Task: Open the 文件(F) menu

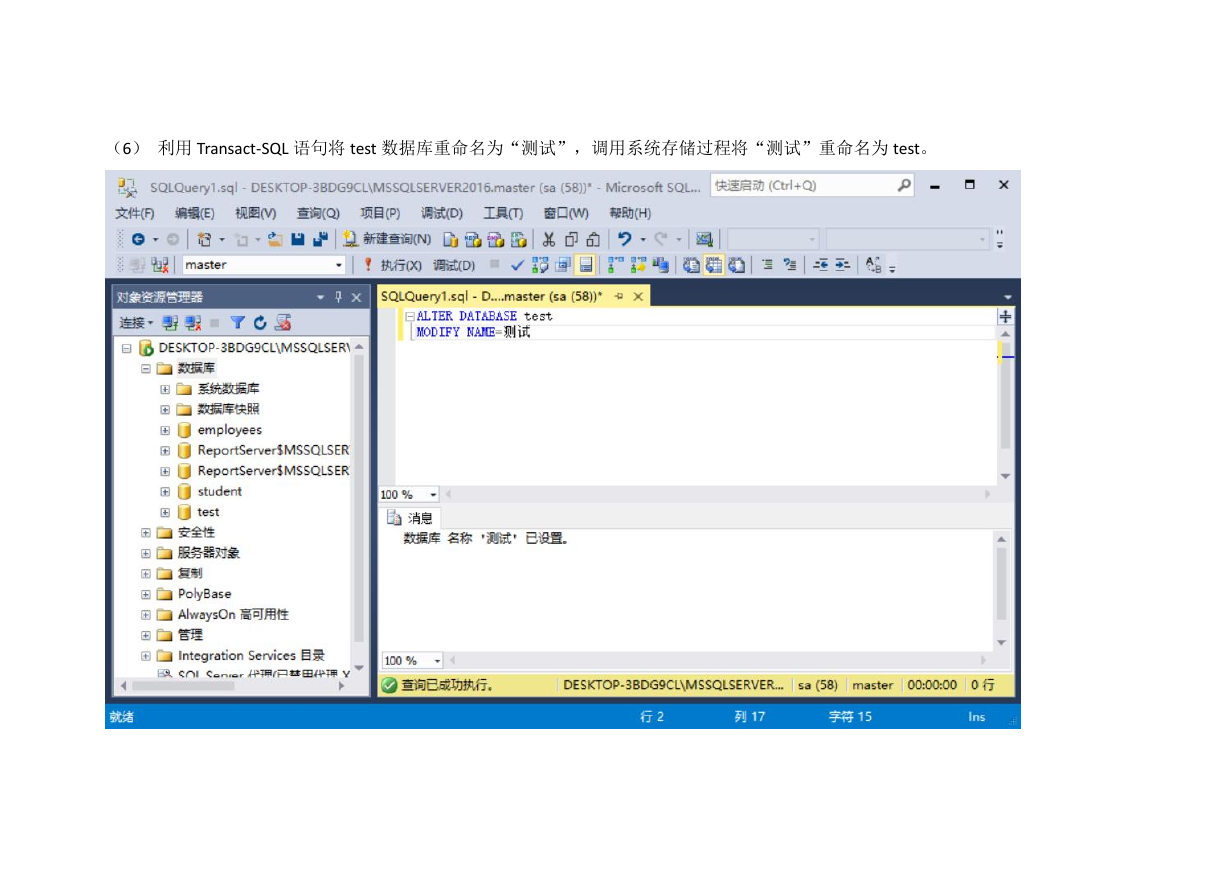Action: (x=134, y=213)
